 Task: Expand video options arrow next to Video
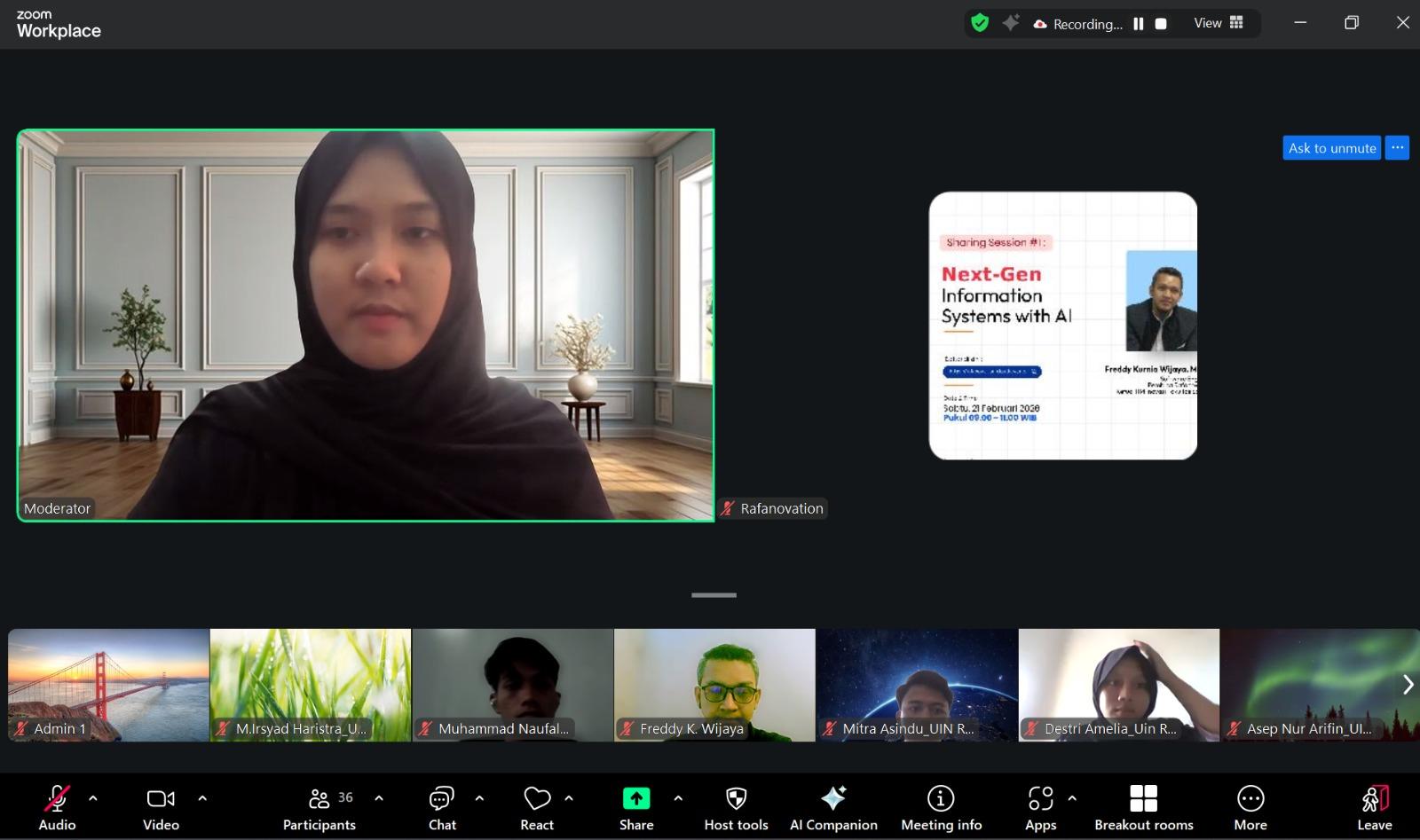(202, 798)
